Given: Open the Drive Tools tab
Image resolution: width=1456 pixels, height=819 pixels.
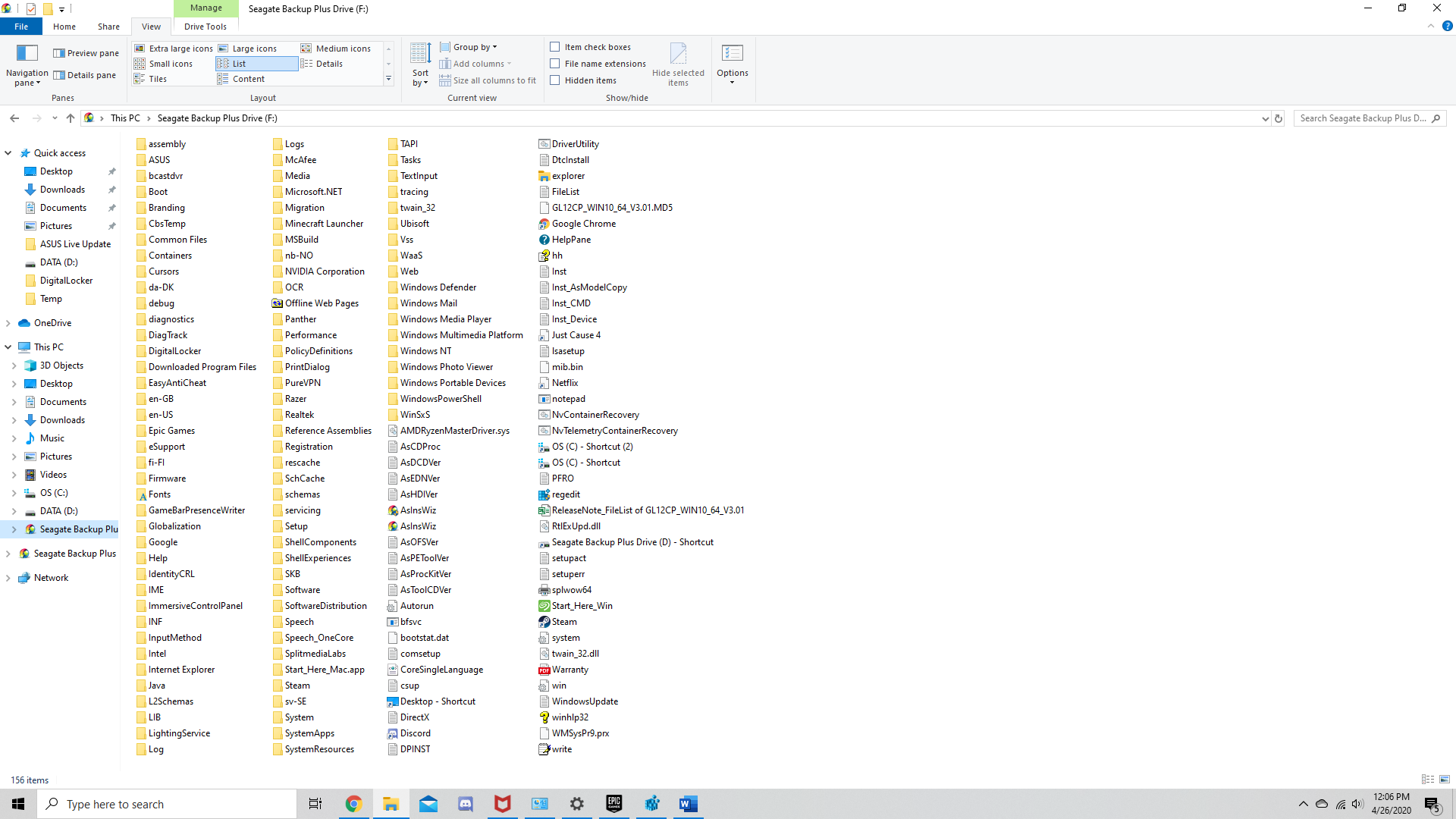Looking at the screenshot, I should 206,27.
